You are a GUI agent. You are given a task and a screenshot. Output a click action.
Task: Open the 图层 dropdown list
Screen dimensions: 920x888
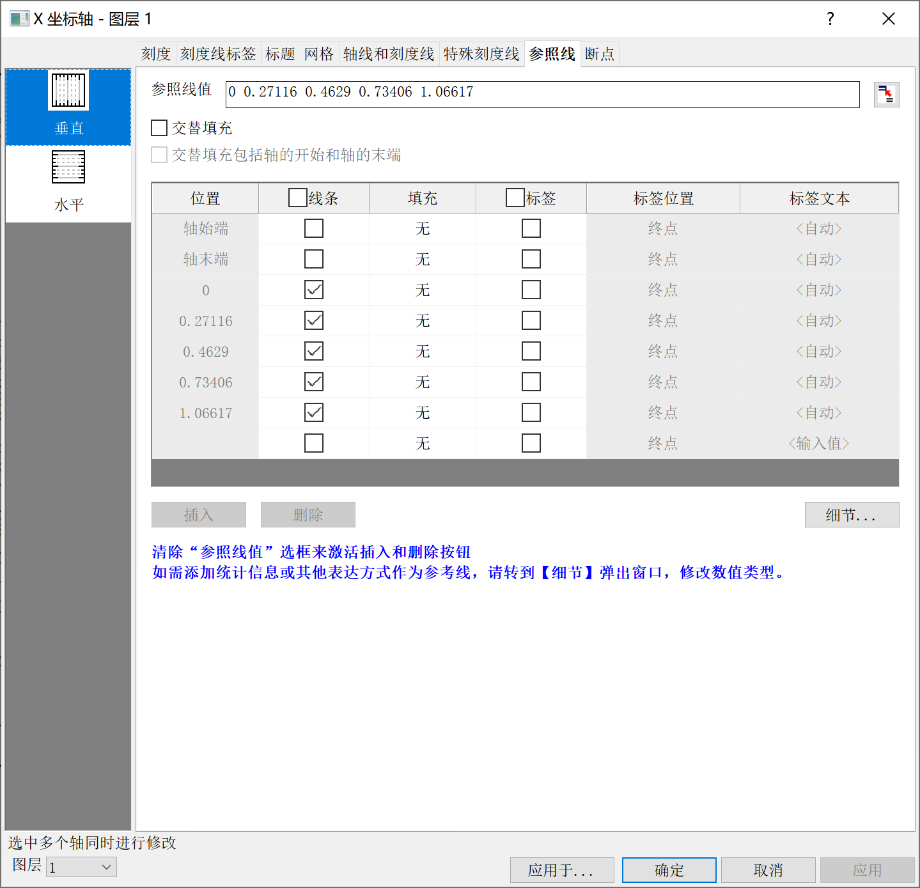coord(81,867)
